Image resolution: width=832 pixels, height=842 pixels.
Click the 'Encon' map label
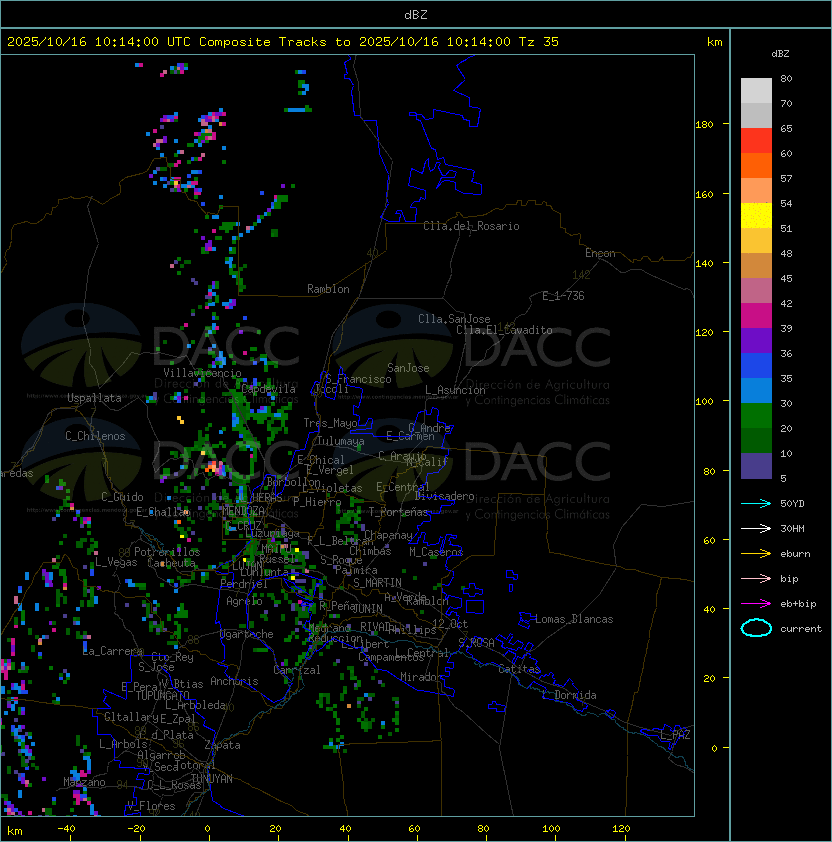point(600,253)
